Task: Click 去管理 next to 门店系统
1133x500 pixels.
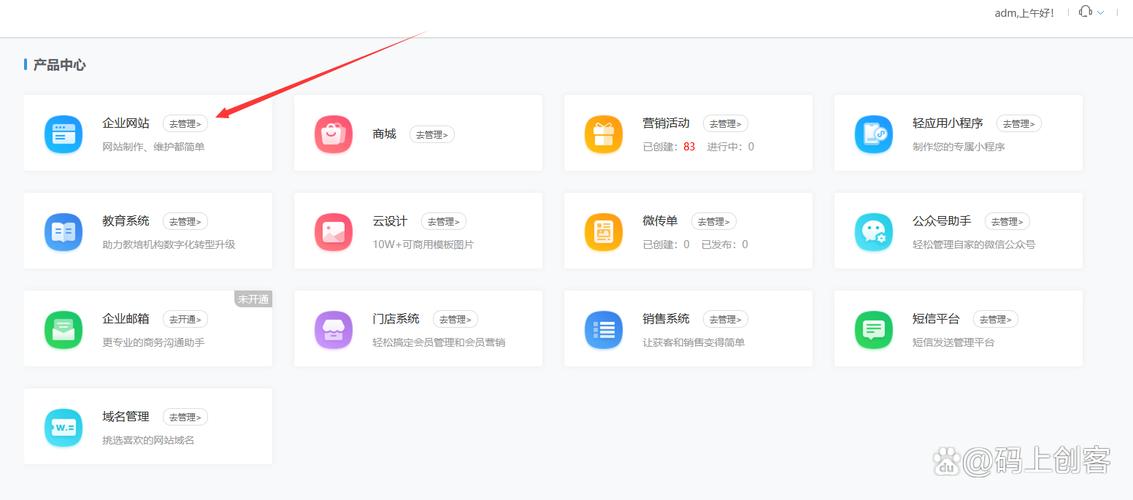Action: pos(455,319)
